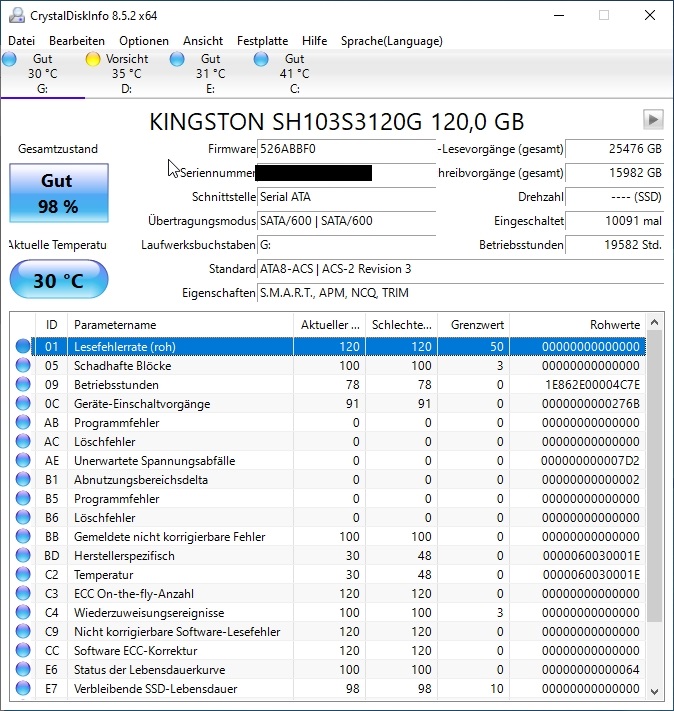The width and height of the screenshot is (674, 711).
Task: Select the Temperatur attribute row
Action: [x=328, y=575]
